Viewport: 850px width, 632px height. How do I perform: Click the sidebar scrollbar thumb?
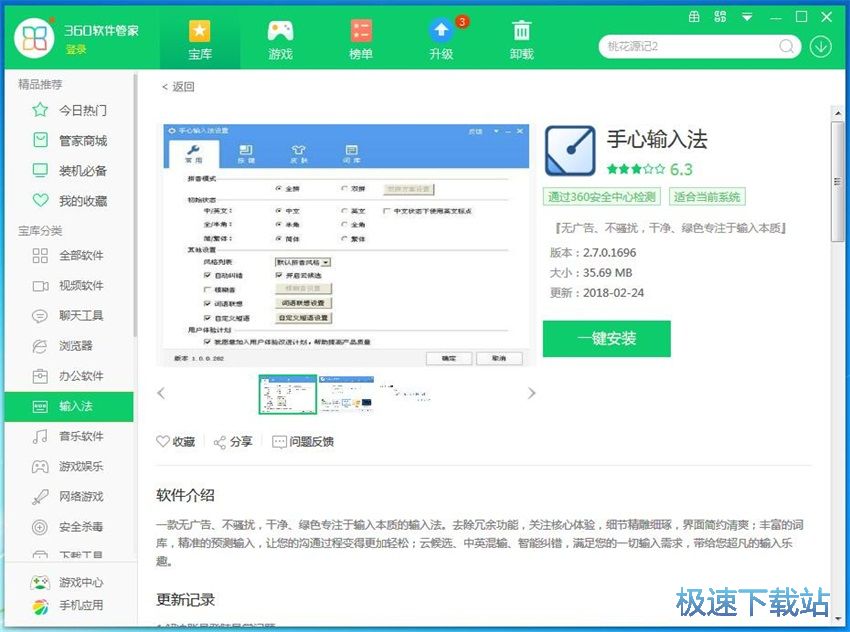[134, 206]
